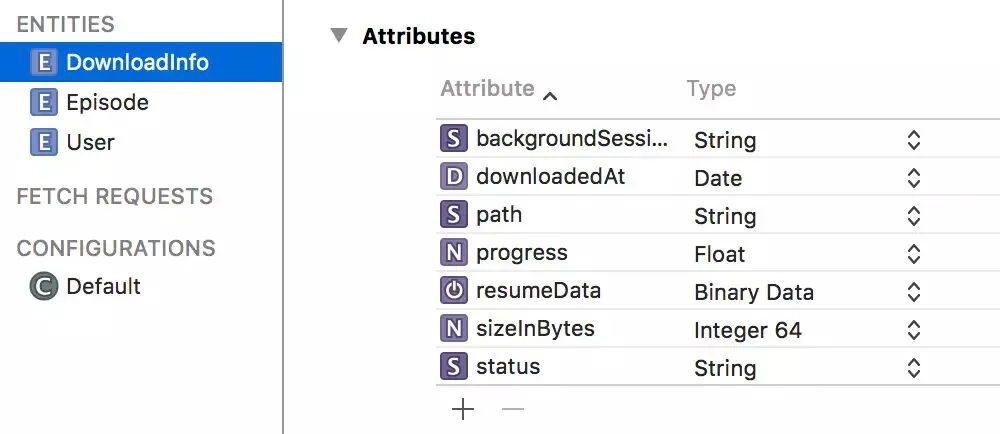Click the String icon beside backgroundSession attribute
Image resolution: width=1000 pixels, height=434 pixels.
[454, 140]
